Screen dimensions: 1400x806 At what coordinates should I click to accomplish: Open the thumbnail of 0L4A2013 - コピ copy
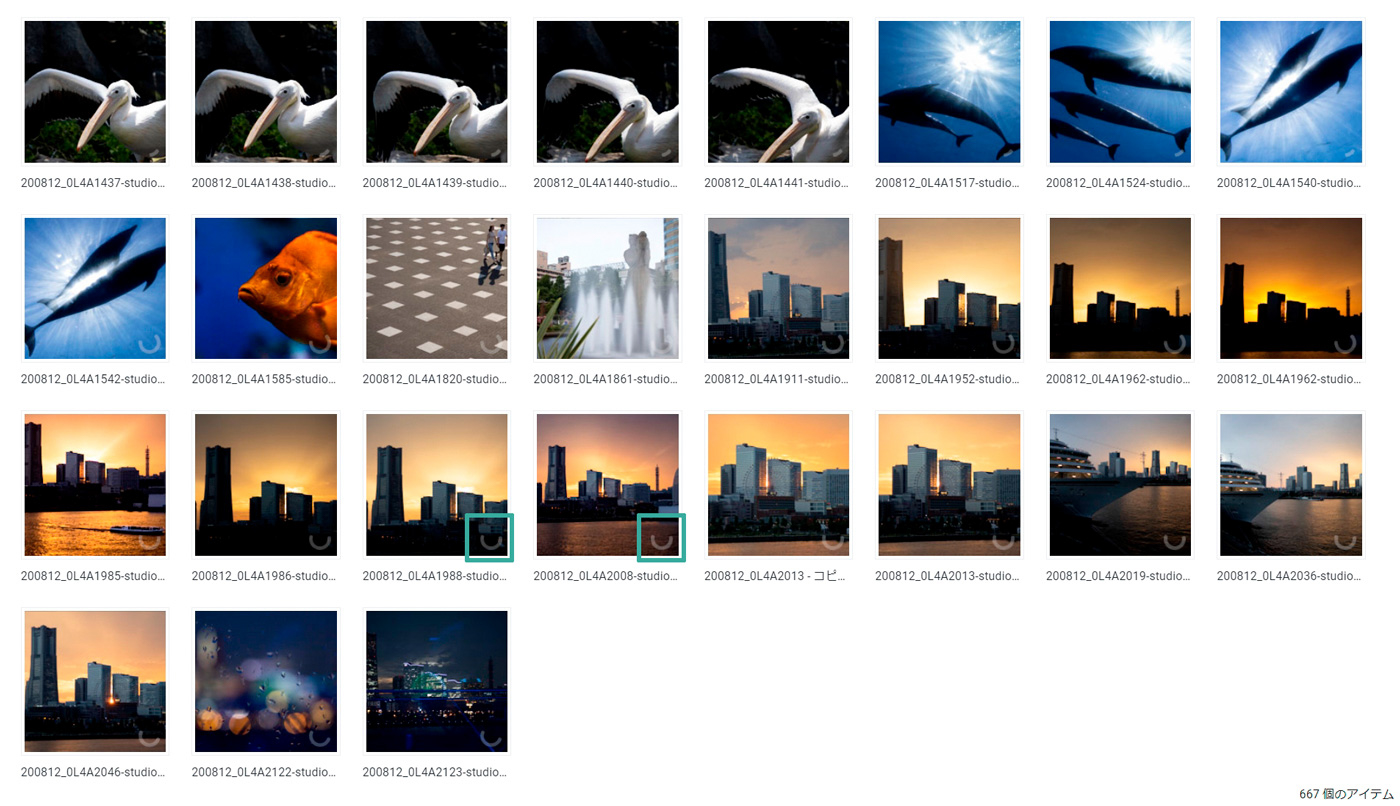[x=779, y=485]
